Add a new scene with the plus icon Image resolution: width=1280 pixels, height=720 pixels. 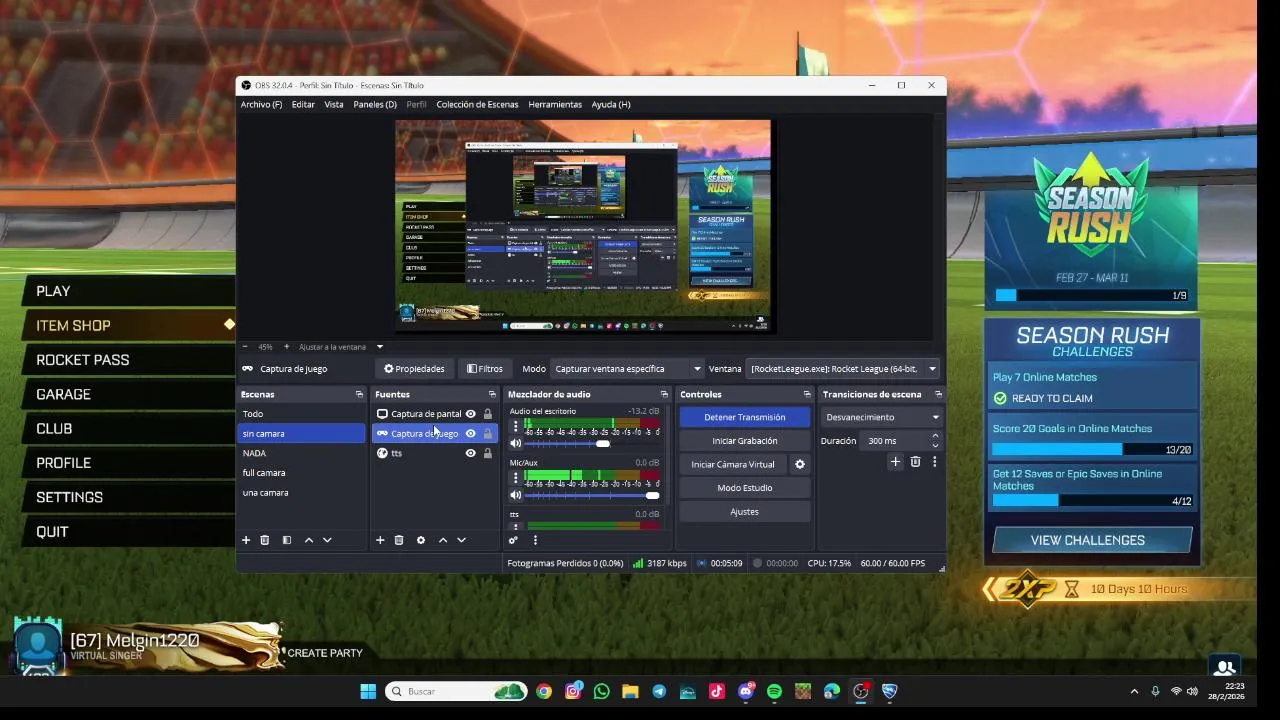246,540
